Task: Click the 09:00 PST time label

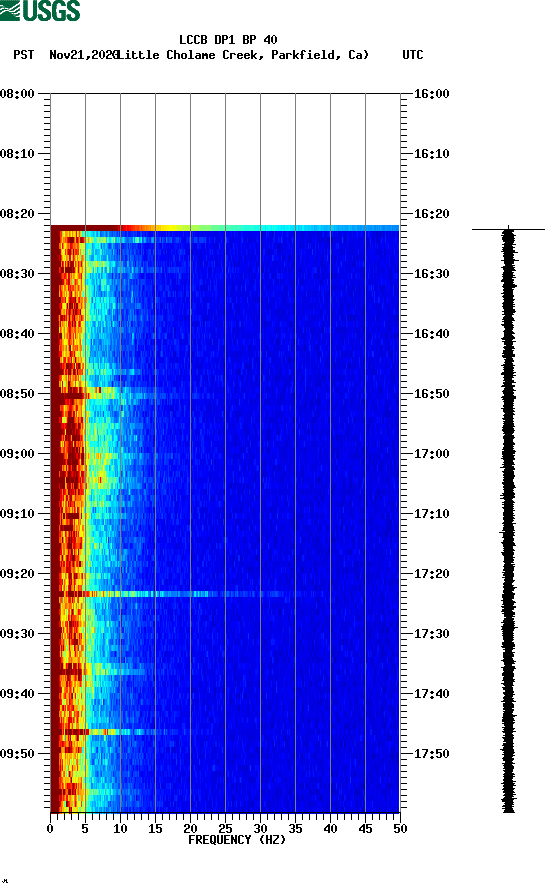Action: pos(18,454)
